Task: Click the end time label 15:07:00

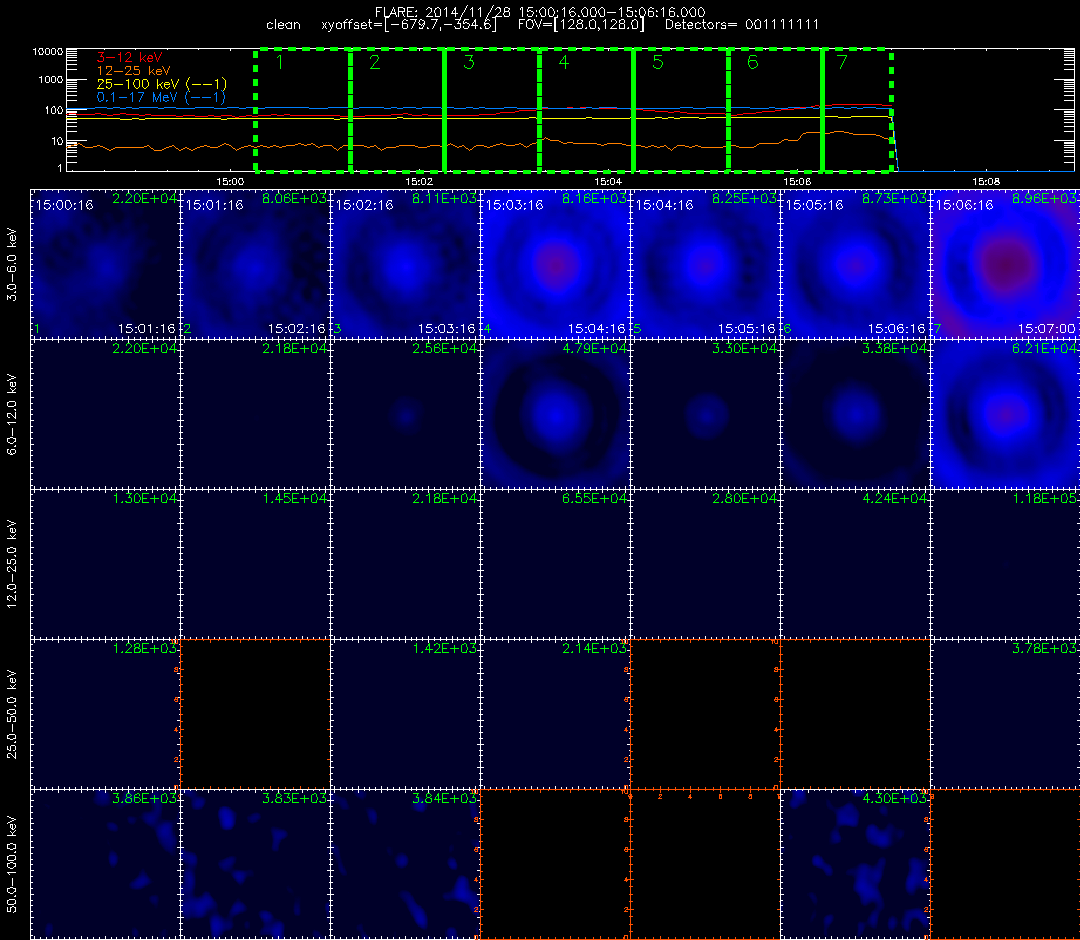Action: [1046, 329]
